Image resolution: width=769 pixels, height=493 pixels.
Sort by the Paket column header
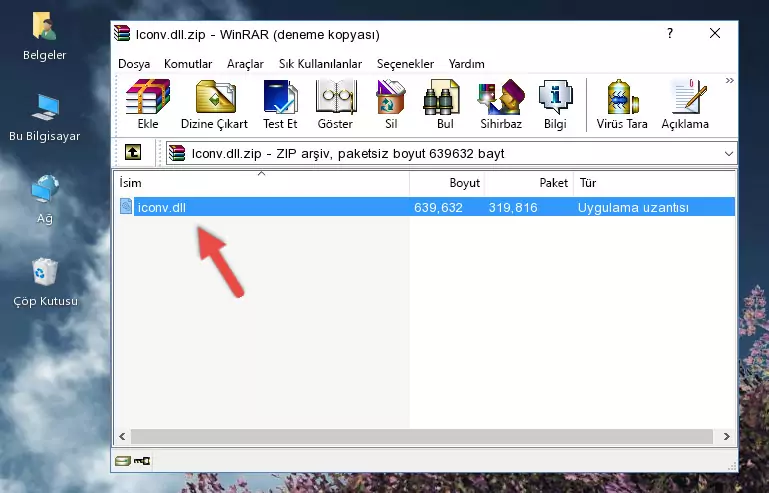pos(529,183)
